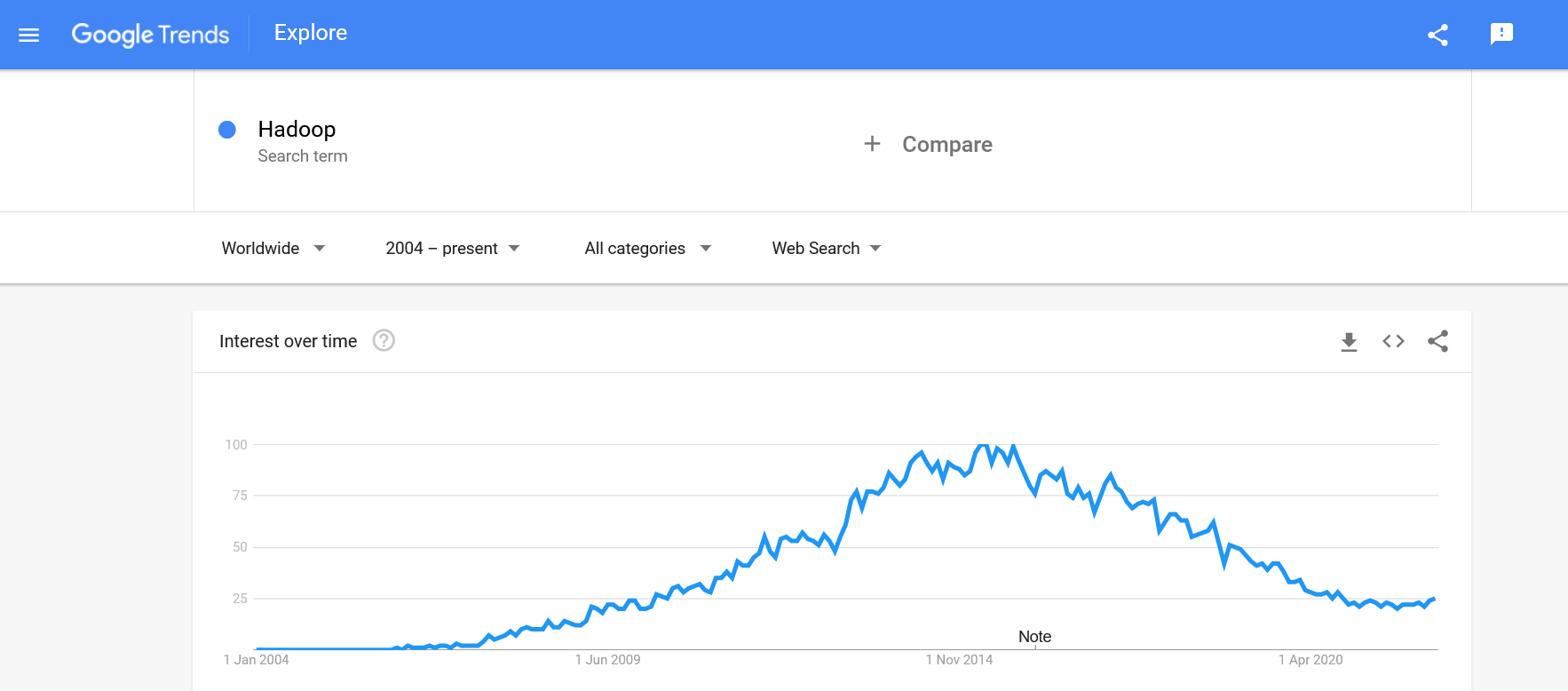The image size is (1568, 691).
Task: Go to the Explore page via header
Action: click(x=310, y=33)
